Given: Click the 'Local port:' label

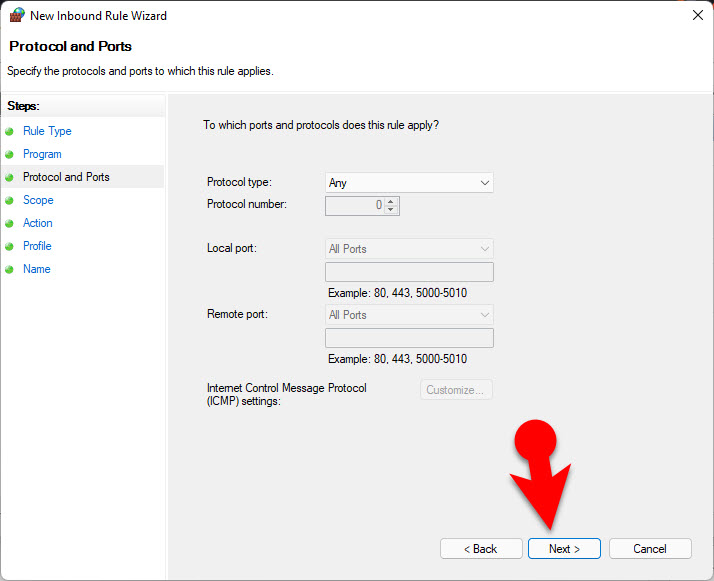Looking at the screenshot, I should (x=232, y=248).
